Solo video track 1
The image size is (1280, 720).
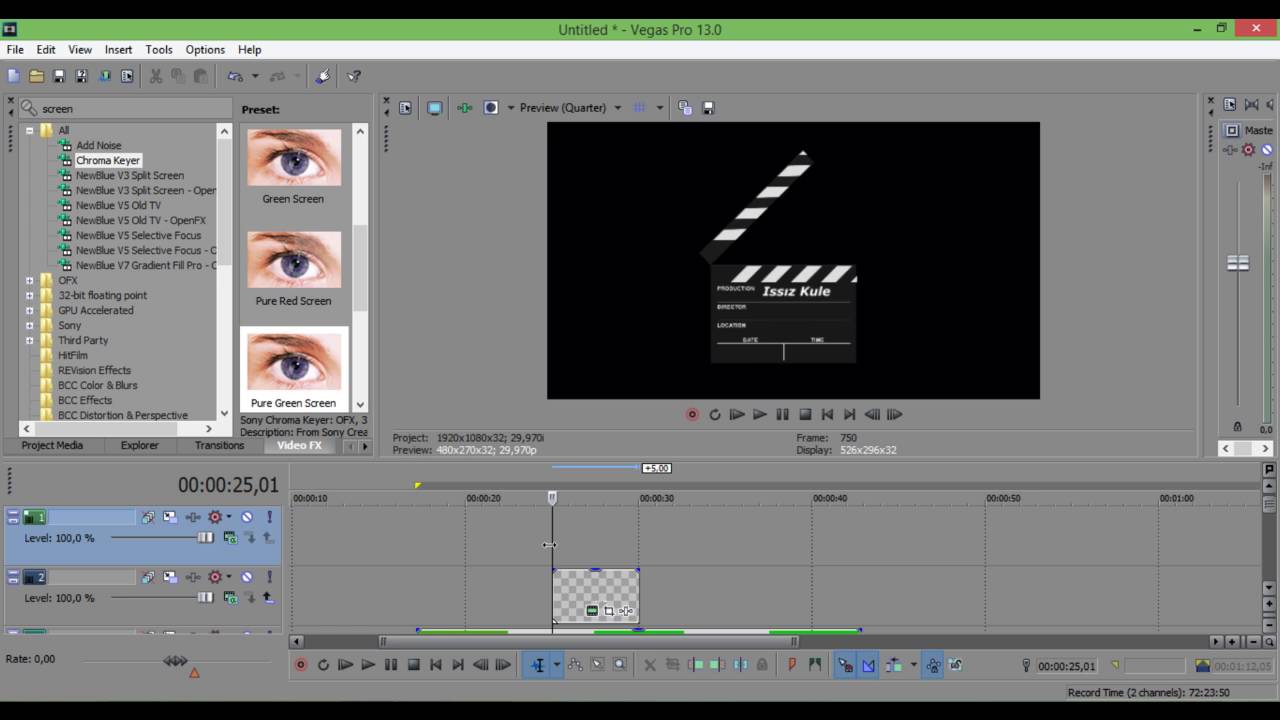pos(269,517)
